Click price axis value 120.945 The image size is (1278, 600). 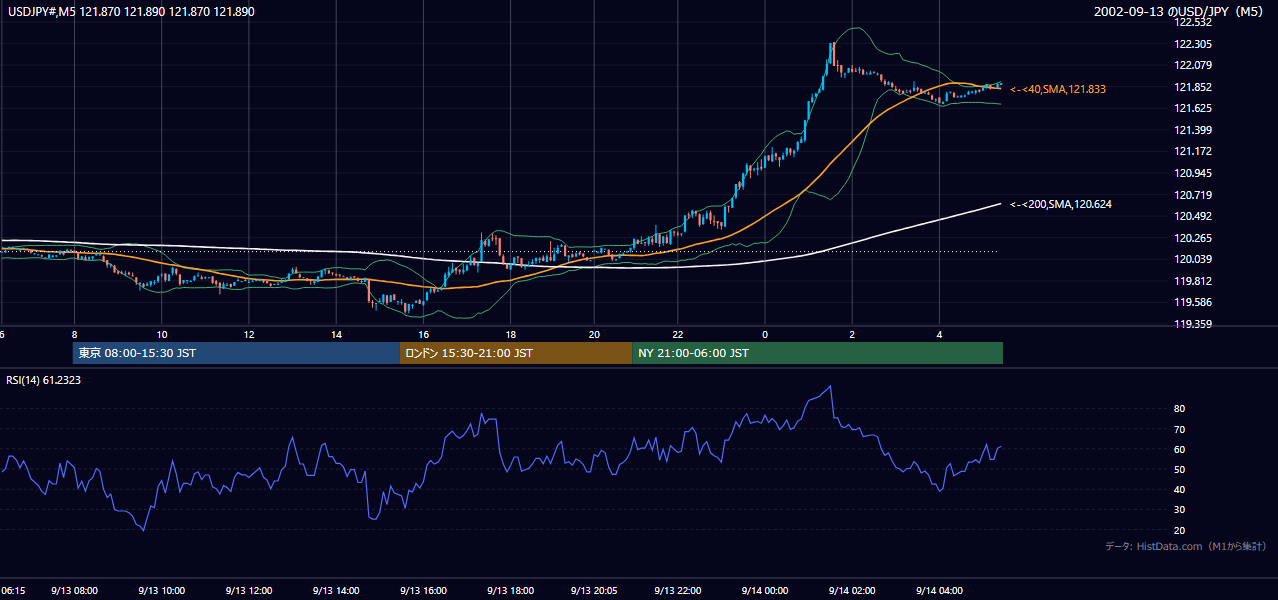click(x=1194, y=173)
